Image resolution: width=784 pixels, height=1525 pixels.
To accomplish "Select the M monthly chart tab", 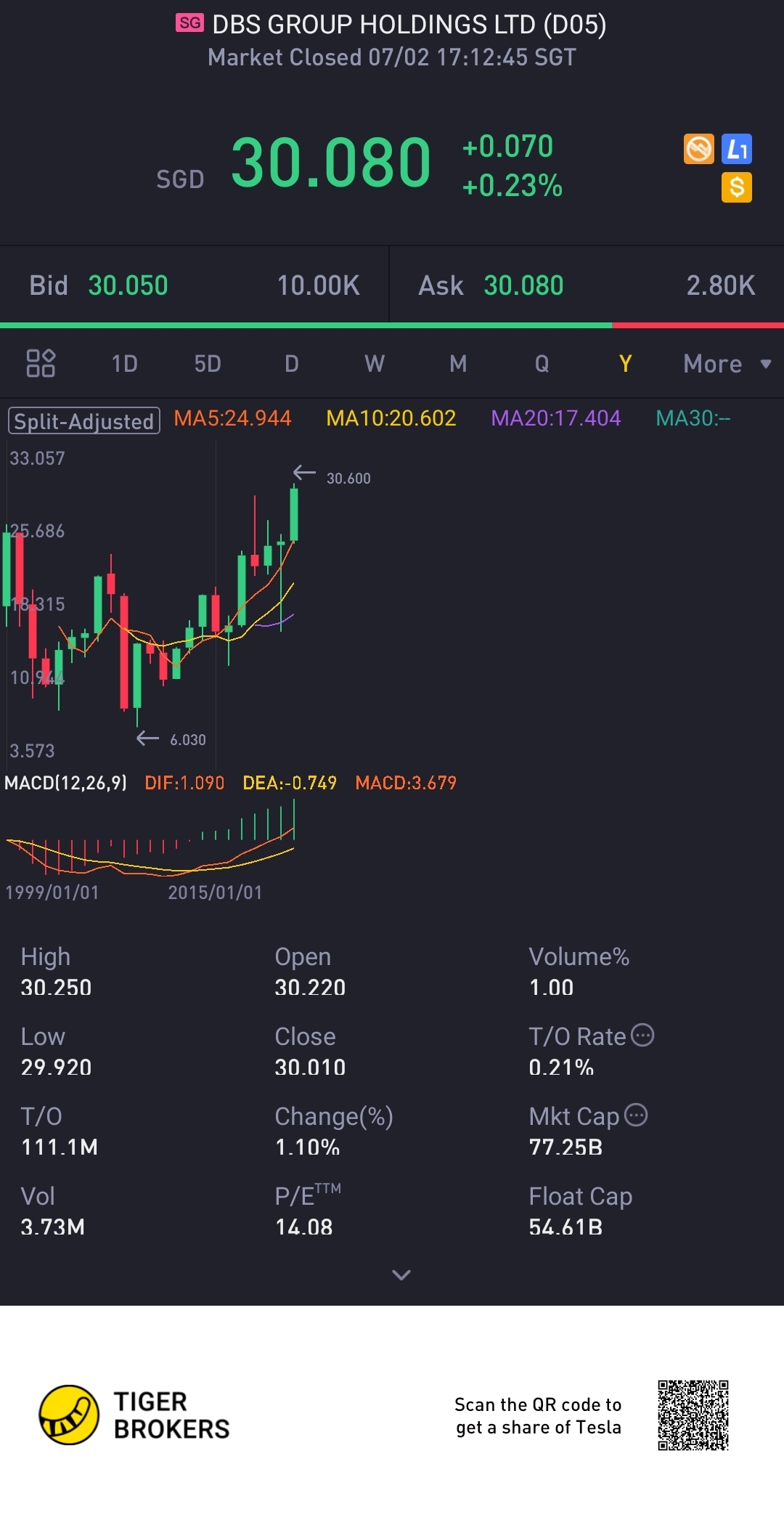I will click(x=458, y=363).
